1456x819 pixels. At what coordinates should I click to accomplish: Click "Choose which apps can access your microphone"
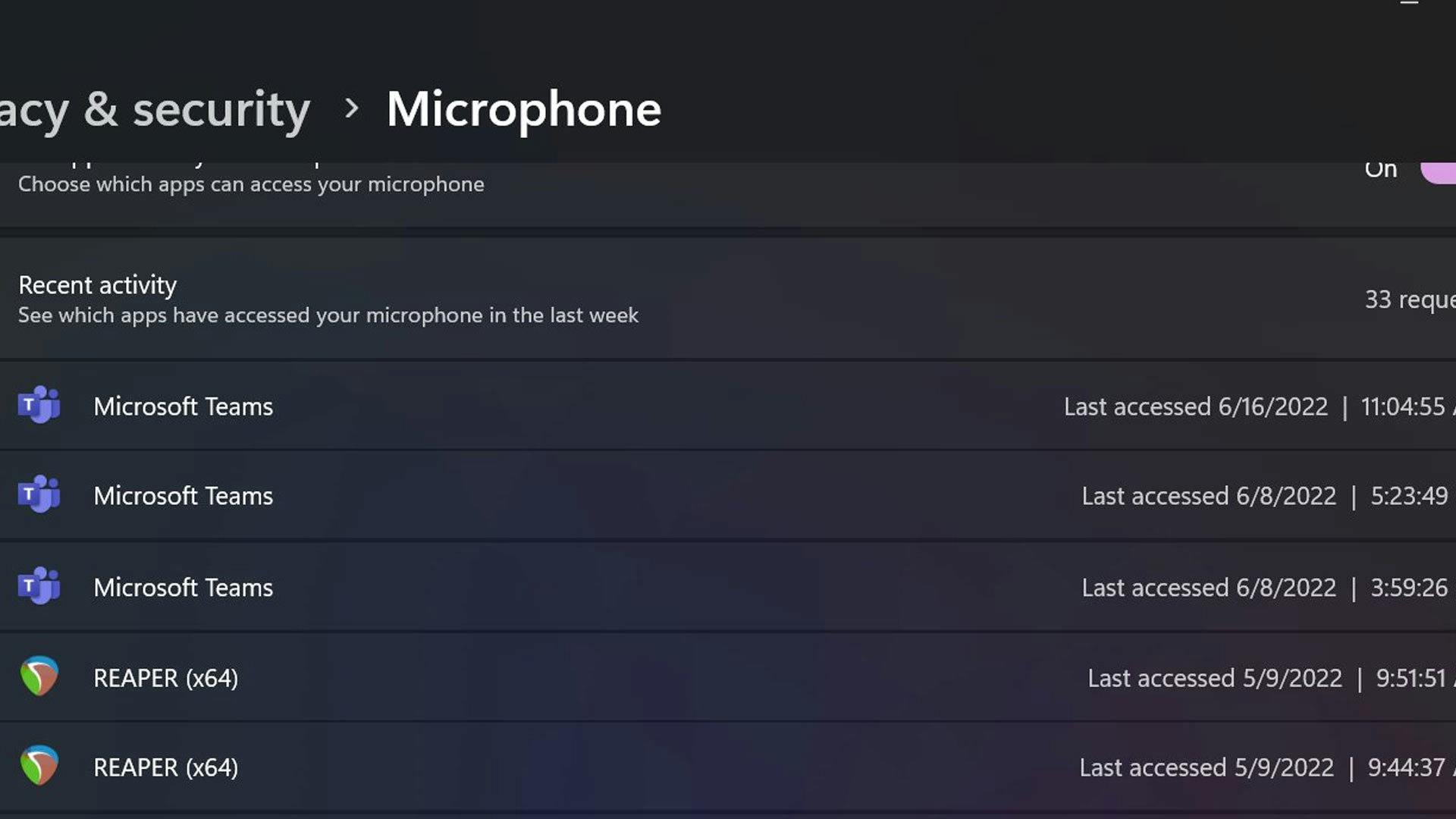tap(251, 184)
